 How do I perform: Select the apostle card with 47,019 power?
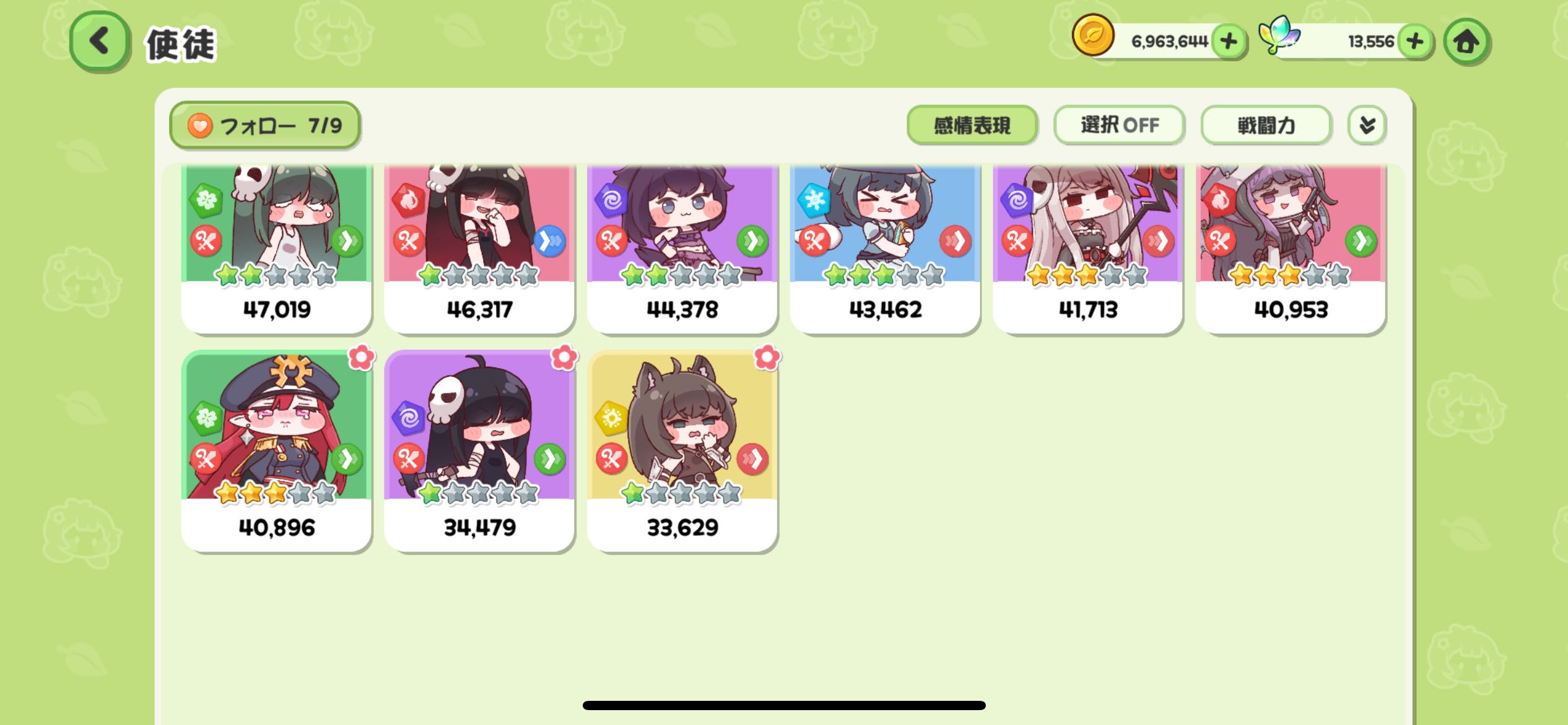pyautogui.click(x=276, y=248)
